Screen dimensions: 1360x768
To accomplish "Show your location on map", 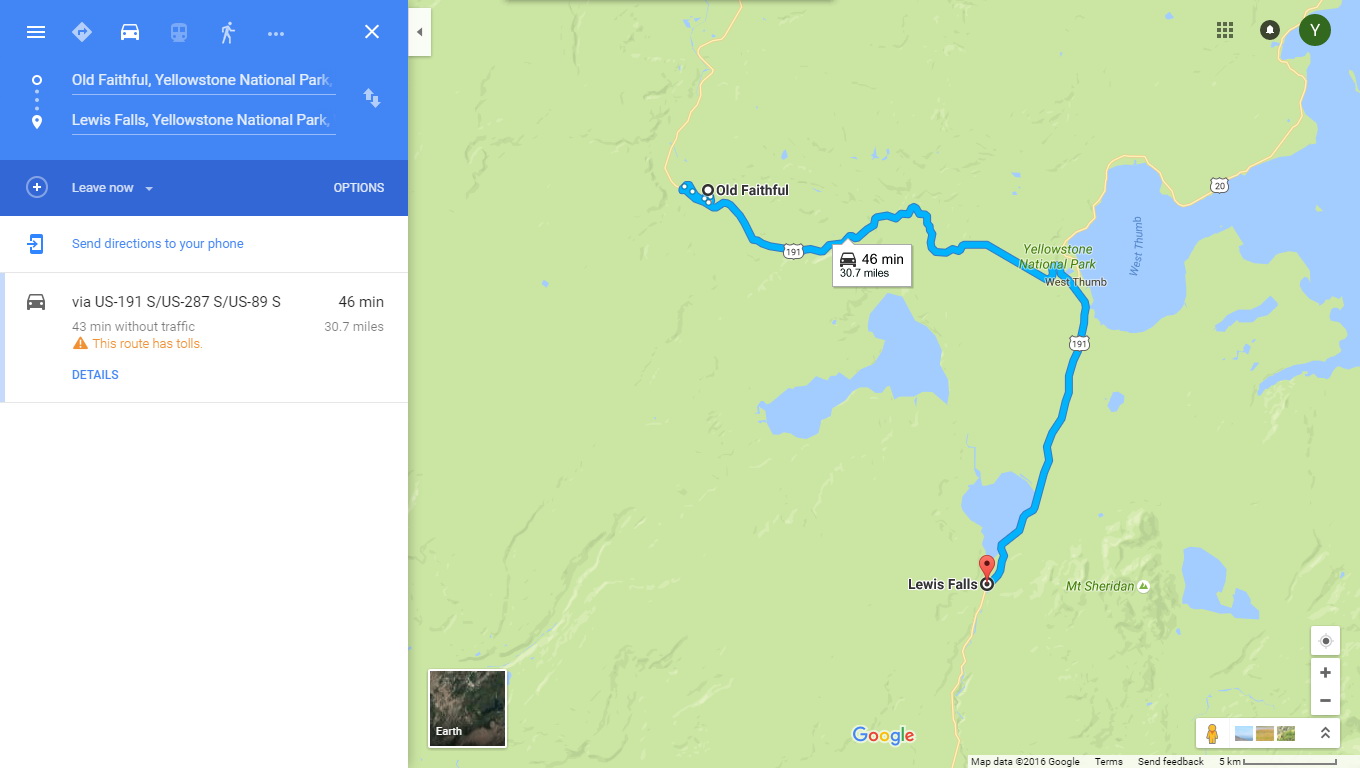I will [x=1325, y=641].
